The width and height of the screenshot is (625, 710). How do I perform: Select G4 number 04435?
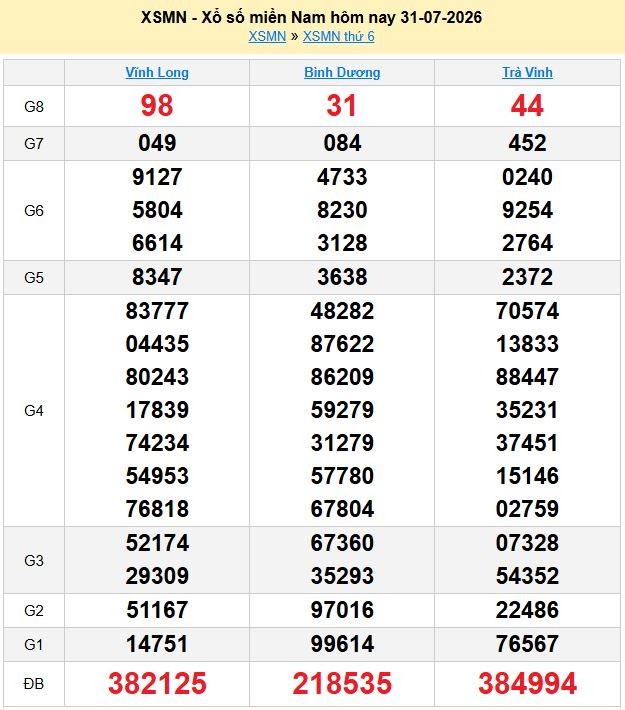point(157,344)
